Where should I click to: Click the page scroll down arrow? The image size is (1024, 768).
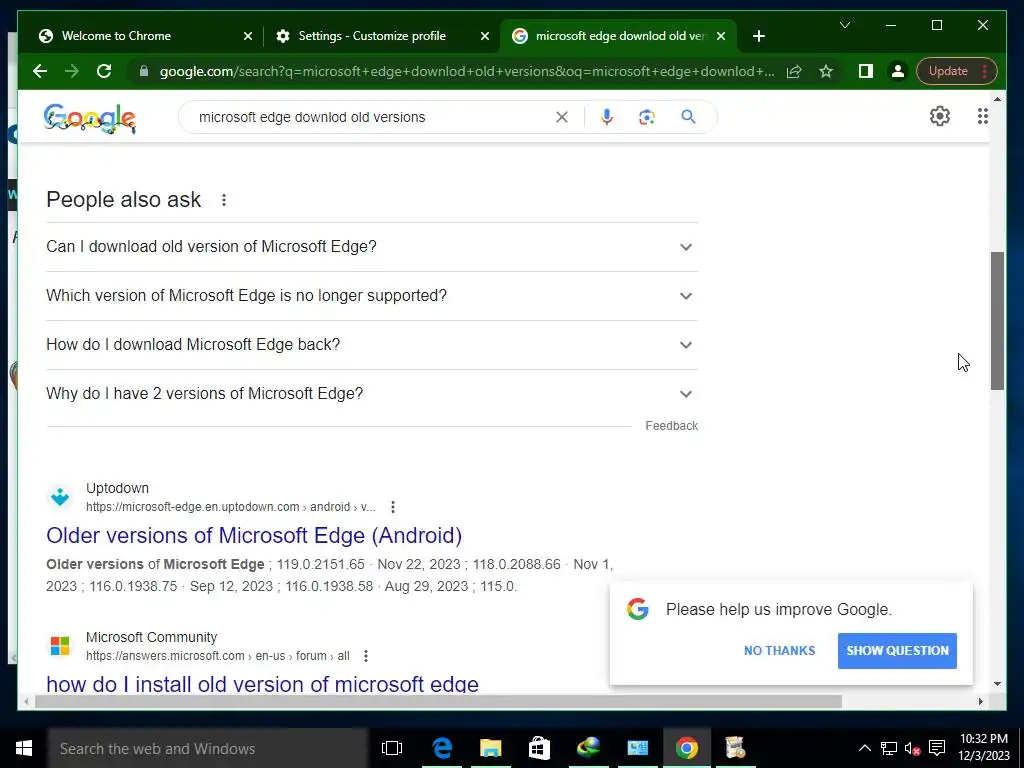(997, 684)
